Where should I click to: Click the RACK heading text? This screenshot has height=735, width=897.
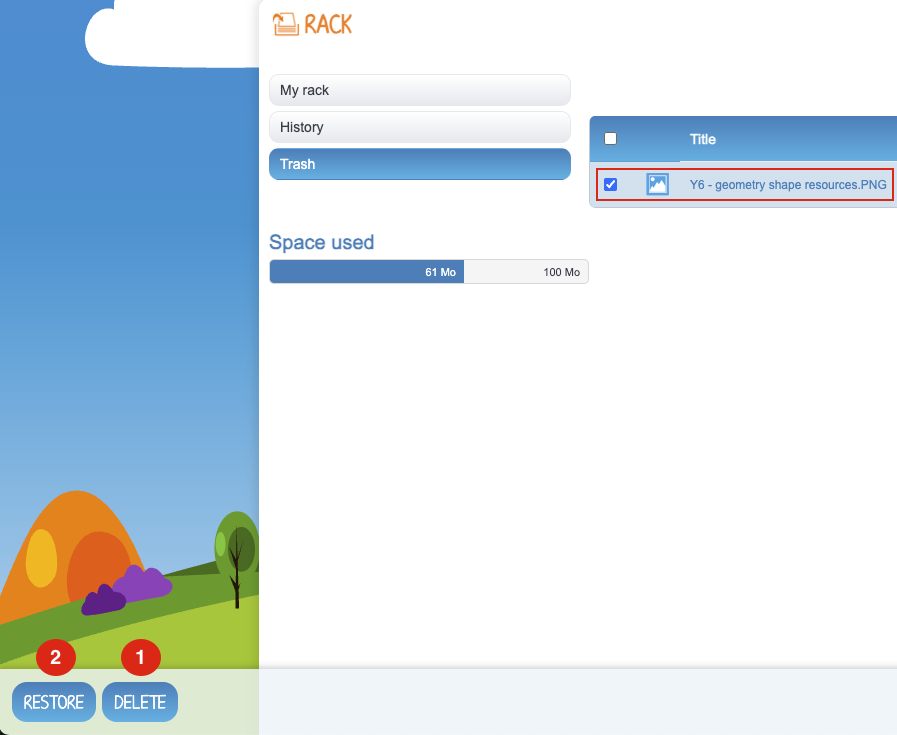coord(328,25)
